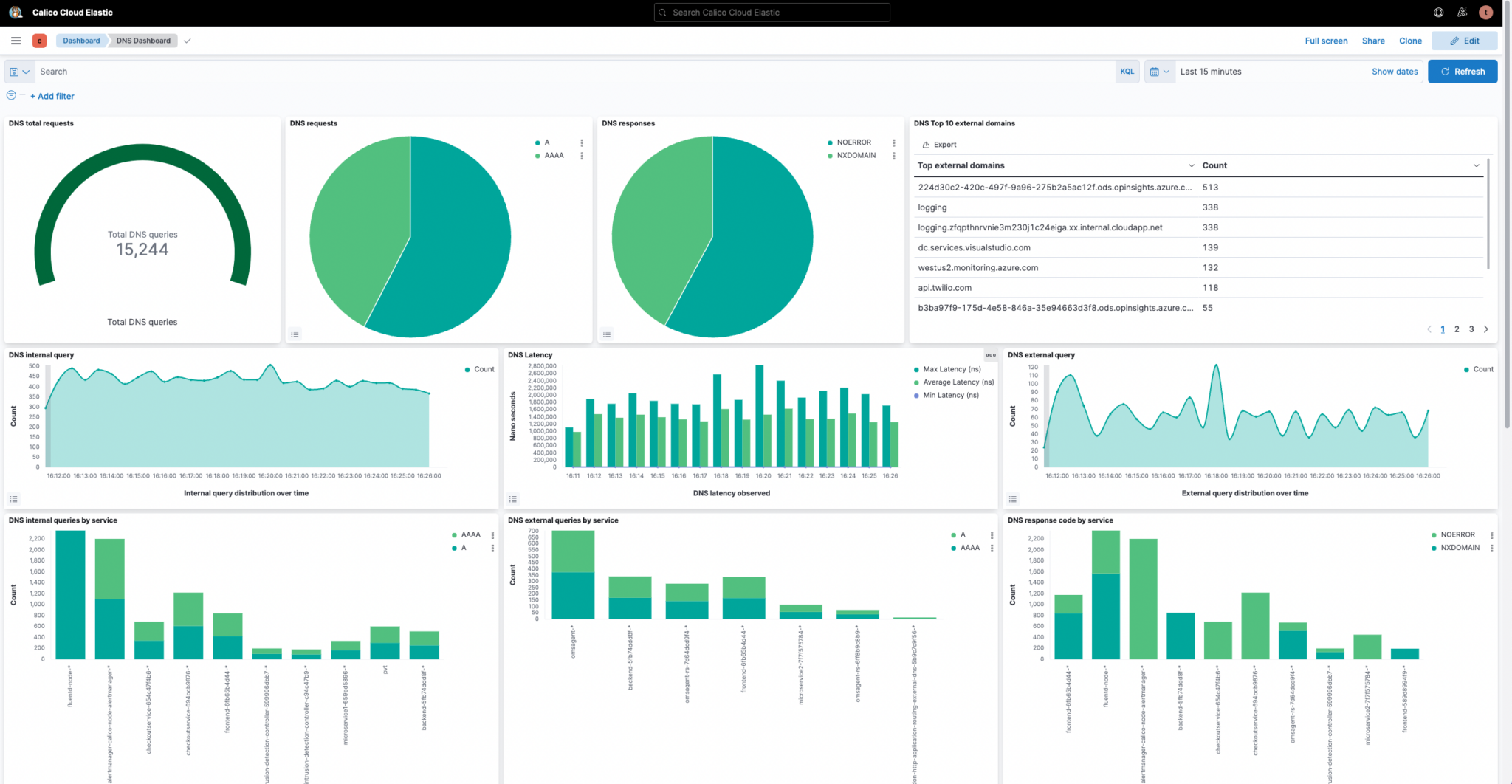This screenshot has width=1512, height=784.
Task: Click the filter settings icon near Add filter
Action: [11, 95]
